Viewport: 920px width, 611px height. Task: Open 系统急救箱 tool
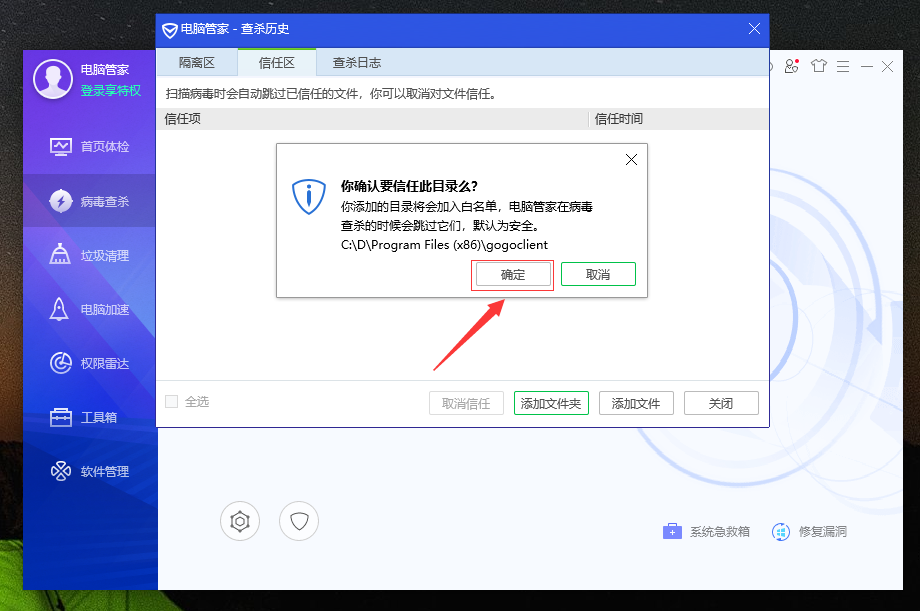point(706,532)
